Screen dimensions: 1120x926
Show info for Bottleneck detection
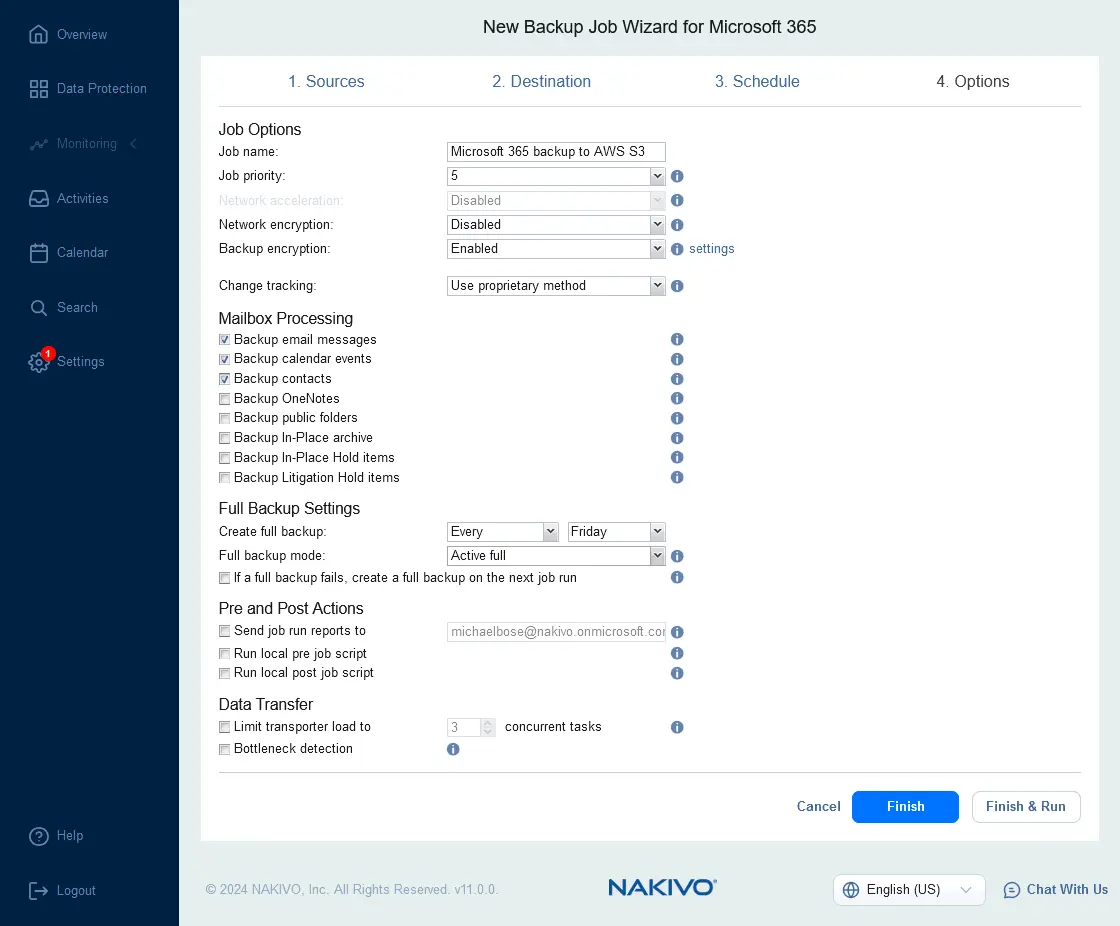453,749
